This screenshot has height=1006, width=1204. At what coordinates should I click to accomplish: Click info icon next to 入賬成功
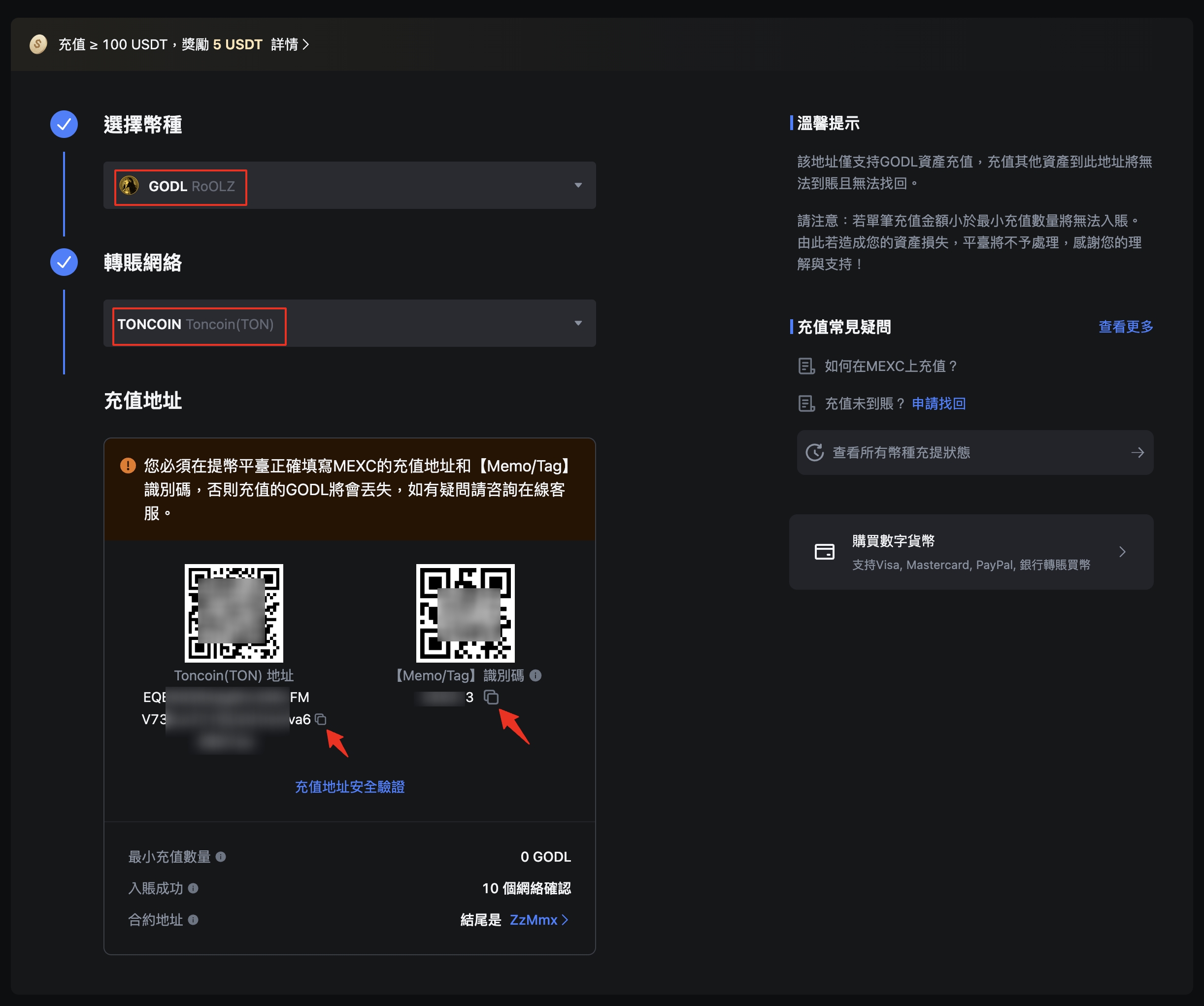tap(193, 888)
